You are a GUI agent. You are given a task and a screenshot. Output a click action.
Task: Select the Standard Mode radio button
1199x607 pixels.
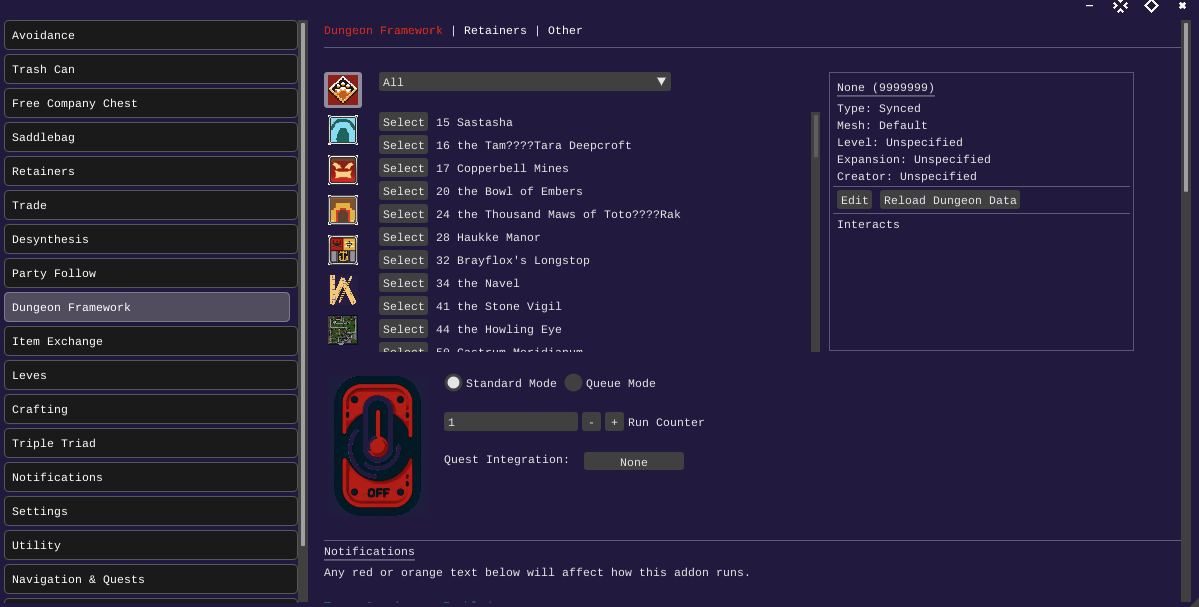454,383
